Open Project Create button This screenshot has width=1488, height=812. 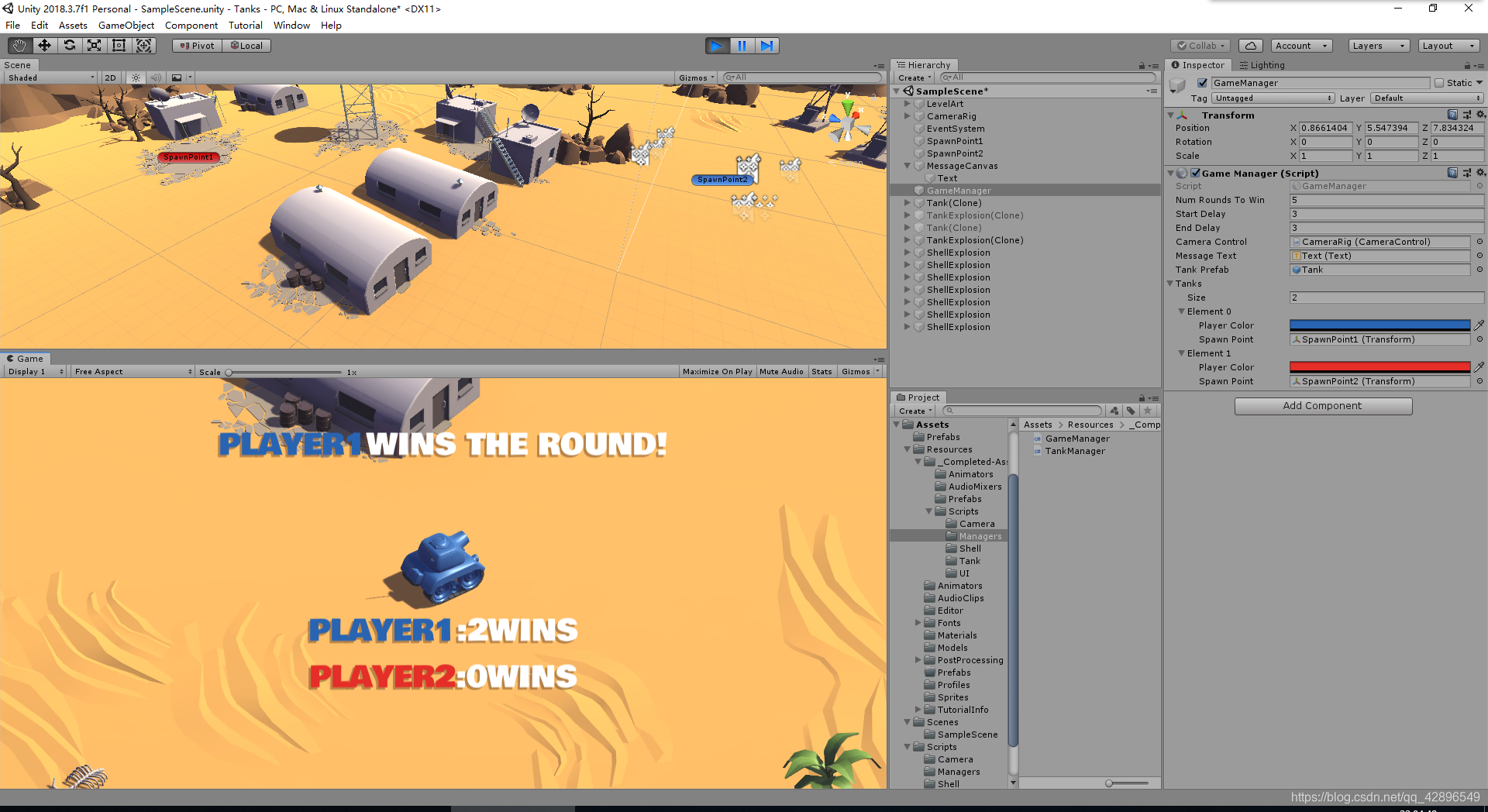coord(915,411)
